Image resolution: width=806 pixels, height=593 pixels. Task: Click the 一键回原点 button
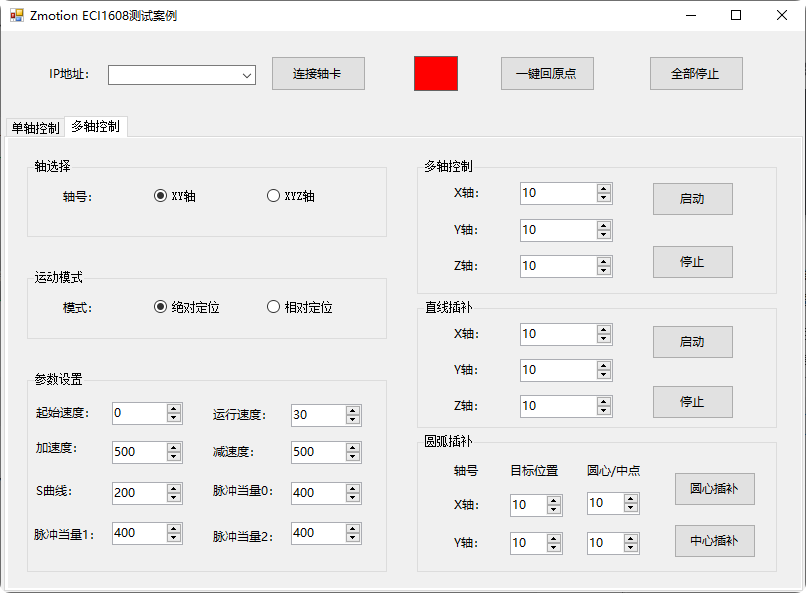point(547,73)
